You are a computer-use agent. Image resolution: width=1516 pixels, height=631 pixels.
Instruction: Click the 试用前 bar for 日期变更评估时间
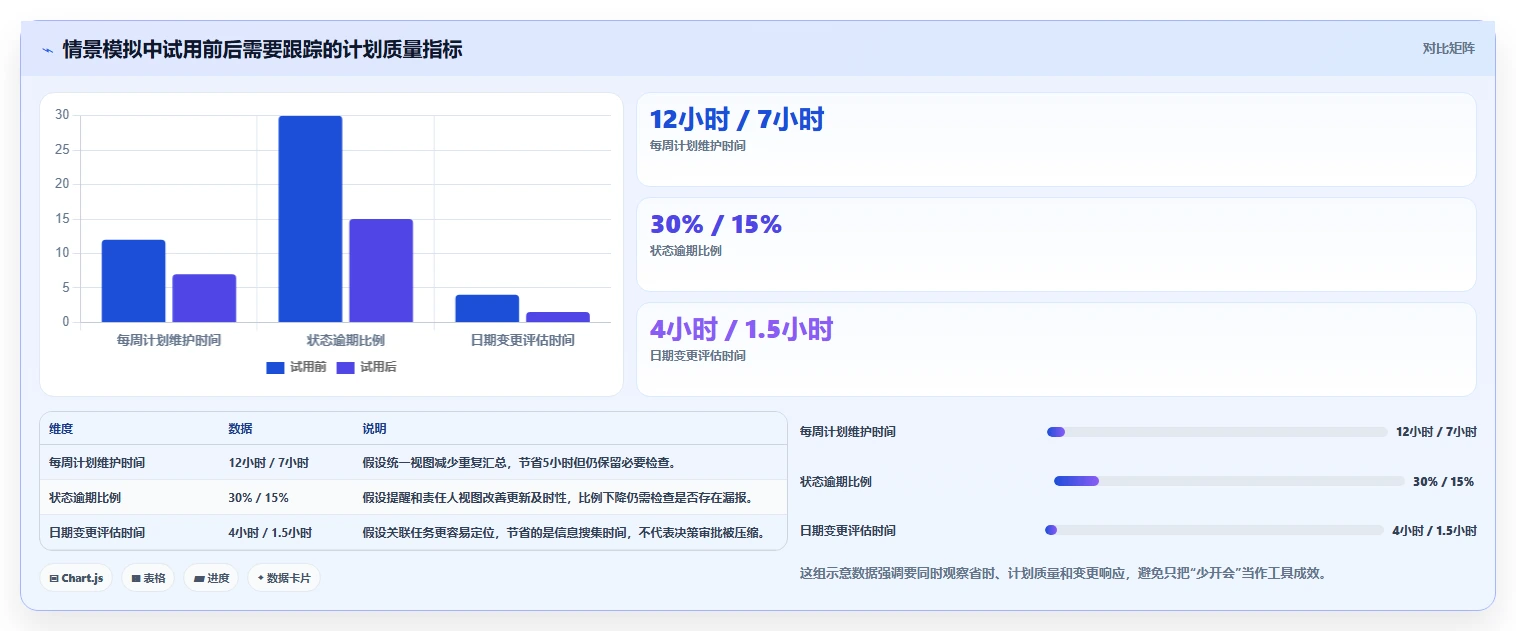487,308
